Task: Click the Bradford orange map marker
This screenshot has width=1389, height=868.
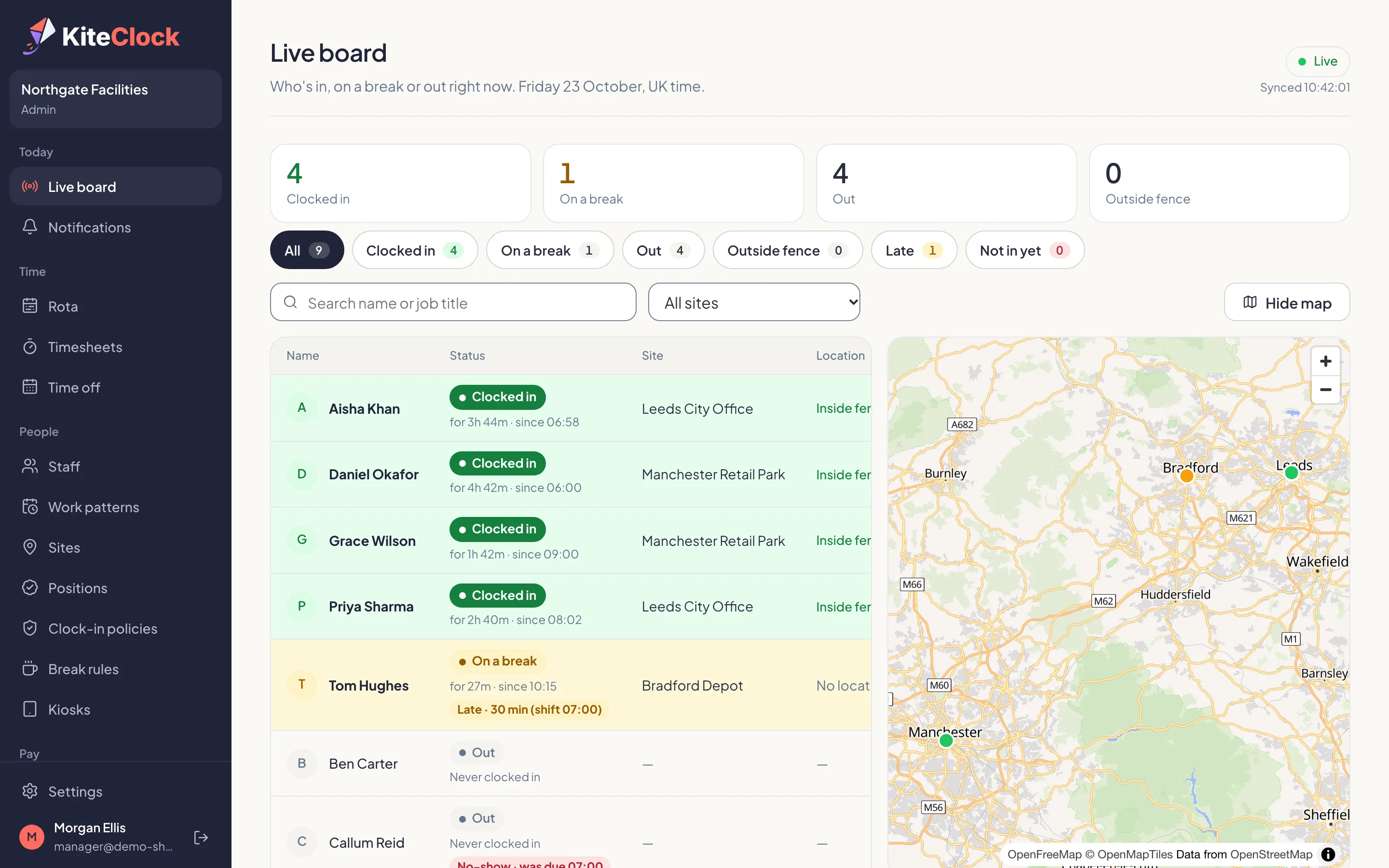Action: [x=1187, y=475]
